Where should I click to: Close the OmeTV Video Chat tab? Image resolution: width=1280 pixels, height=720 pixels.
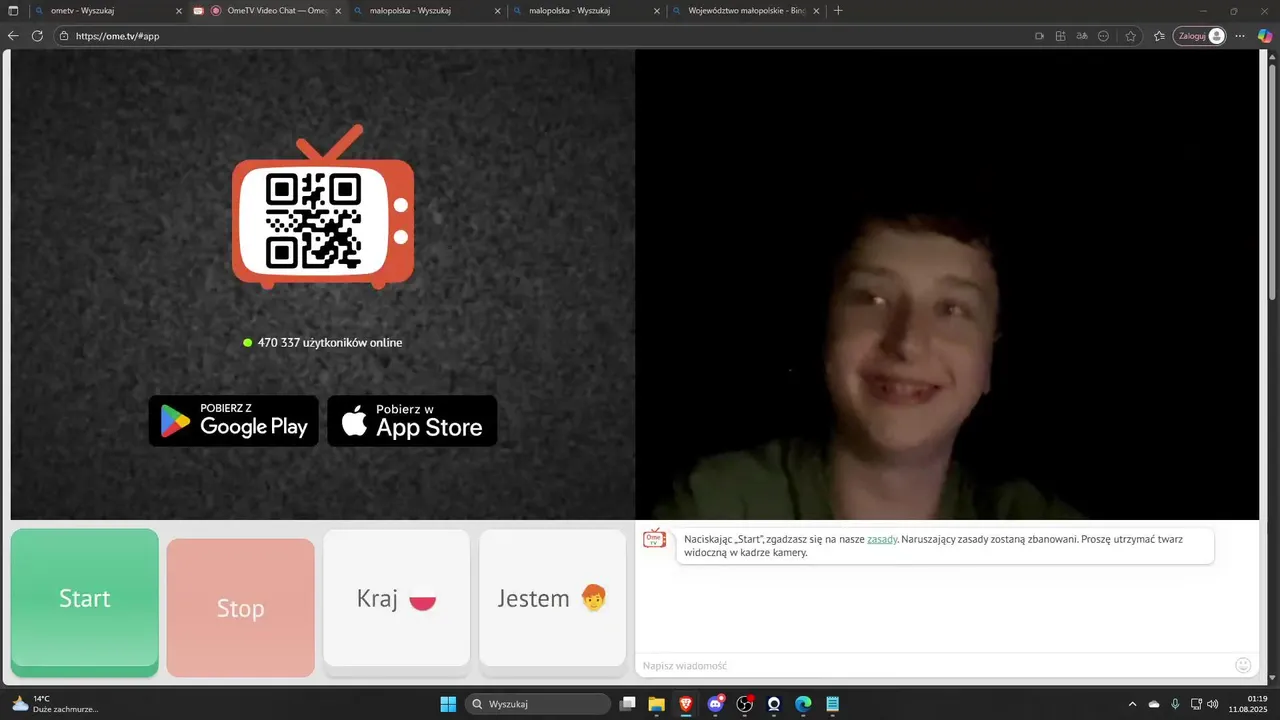[338, 11]
